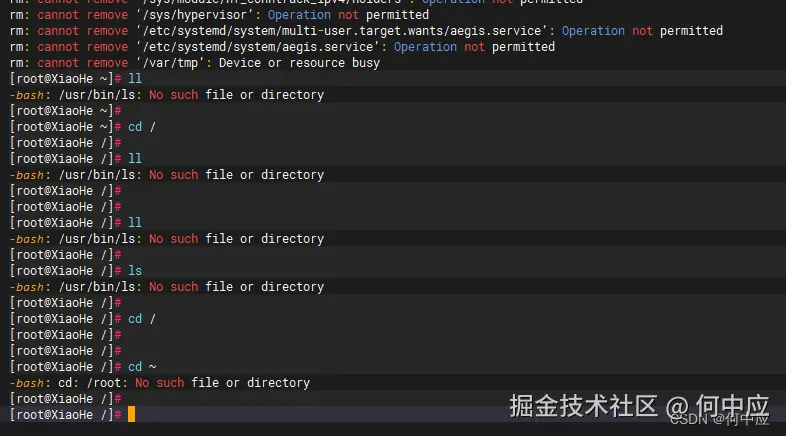Image resolution: width=786 pixels, height=436 pixels.
Task: Click the last '[root@XiaoHe /]#' prompt
Action: [x=65, y=414]
